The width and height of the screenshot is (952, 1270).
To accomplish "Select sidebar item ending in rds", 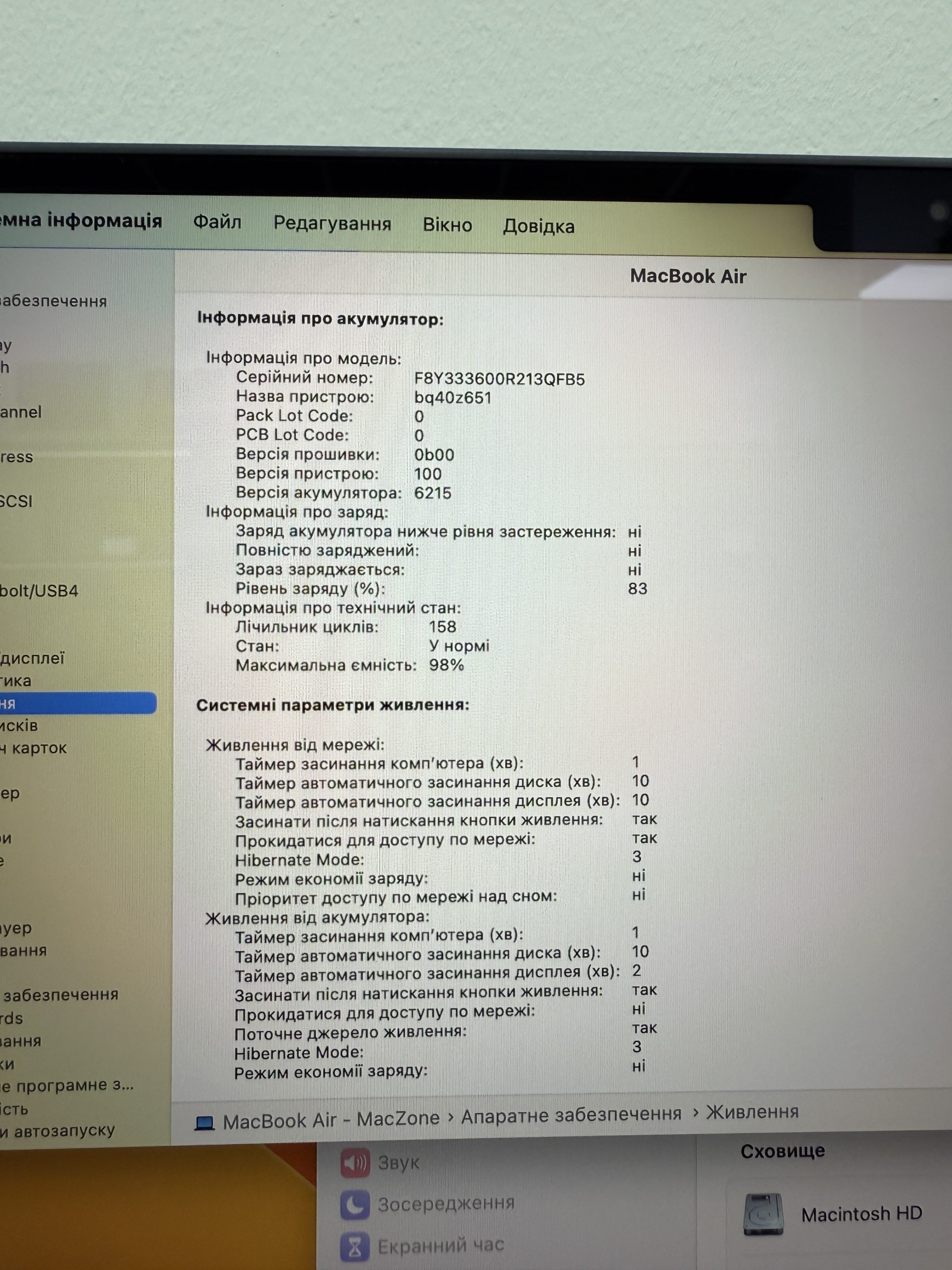I will 11,1018.
